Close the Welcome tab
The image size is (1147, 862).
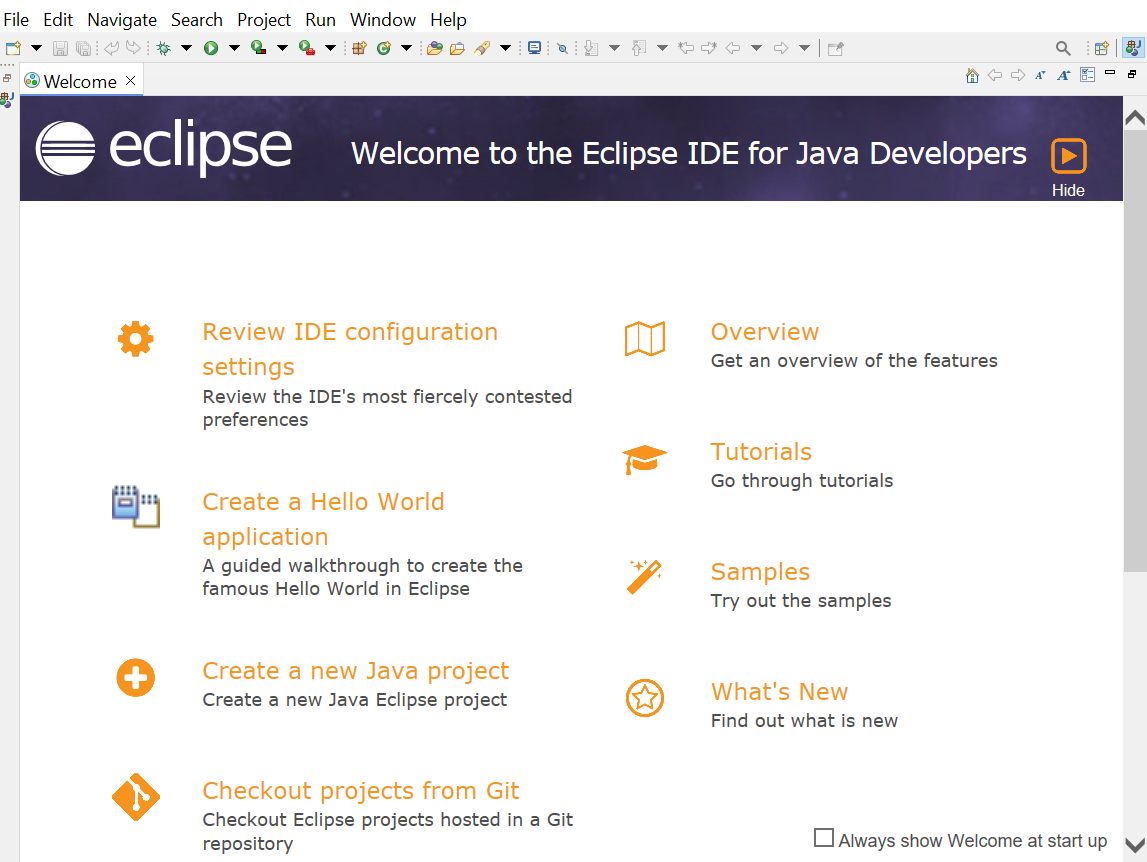coord(130,80)
